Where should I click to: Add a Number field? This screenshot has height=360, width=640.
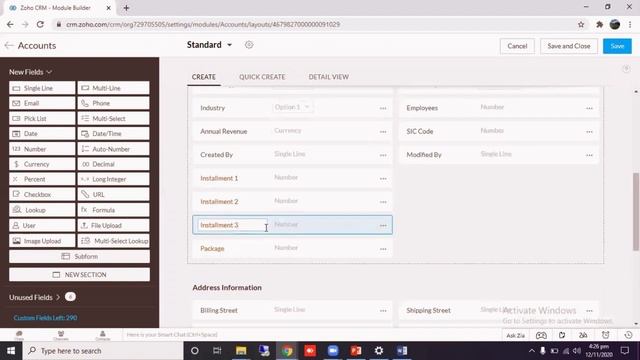point(42,149)
